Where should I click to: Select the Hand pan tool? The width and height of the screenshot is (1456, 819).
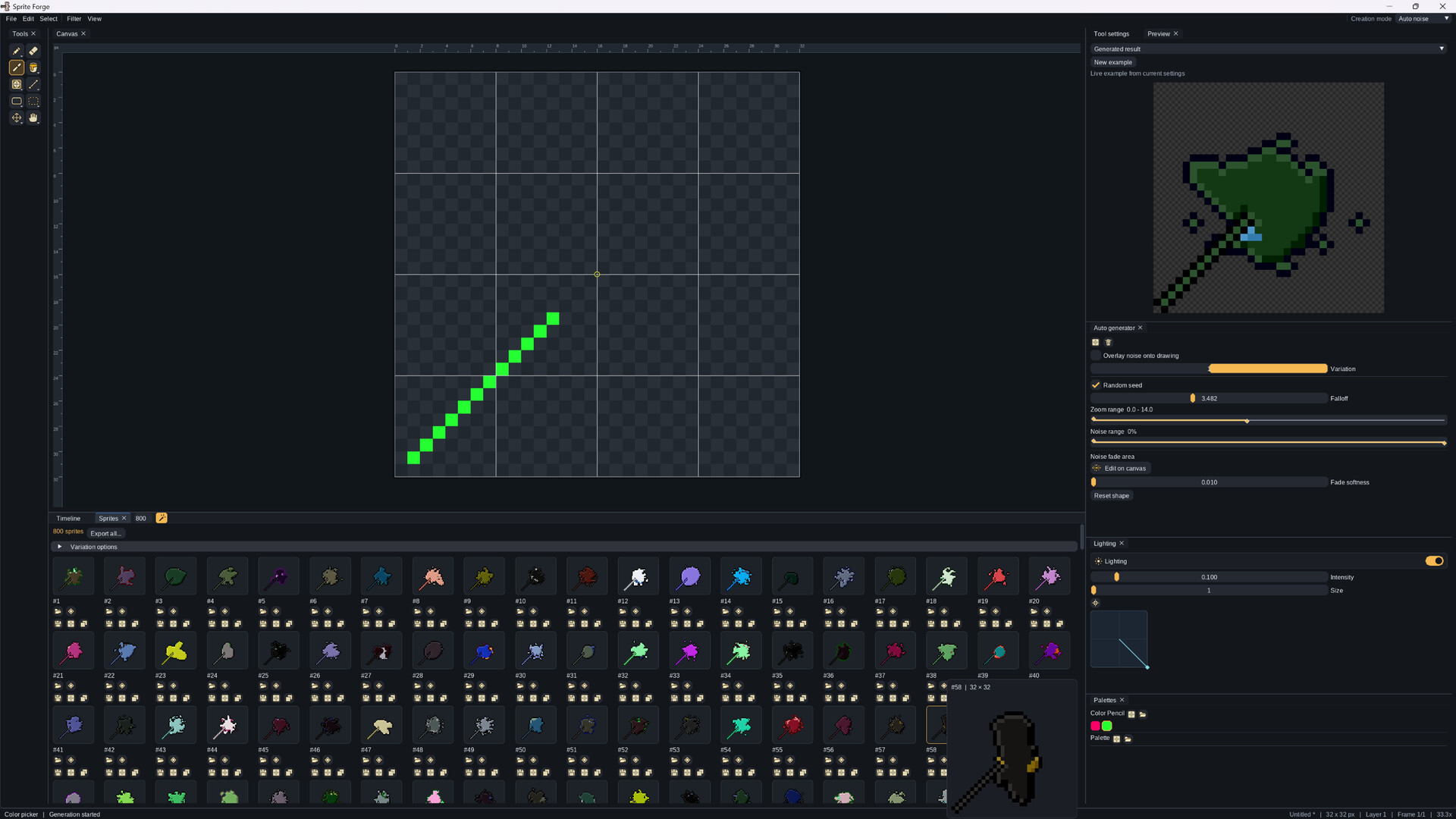33,118
